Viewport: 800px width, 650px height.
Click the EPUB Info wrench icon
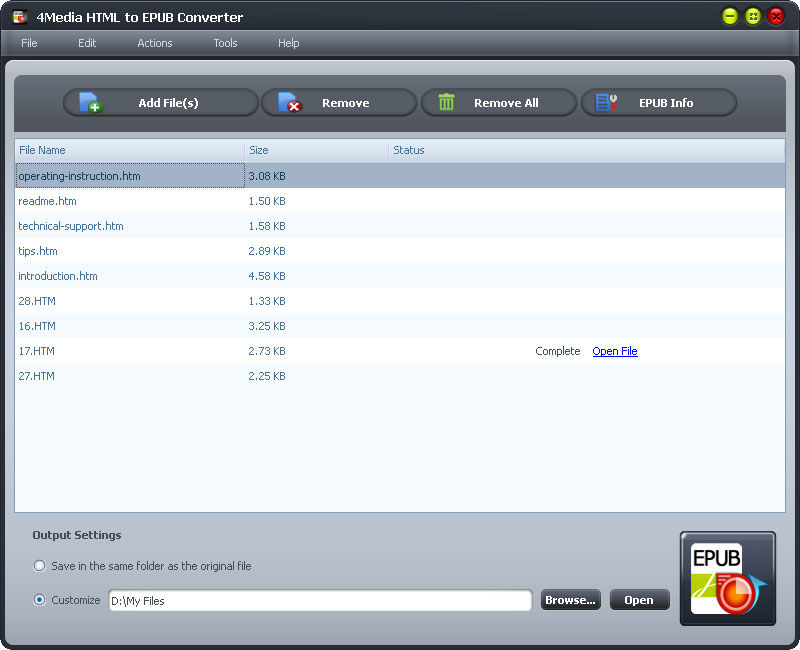(606, 103)
